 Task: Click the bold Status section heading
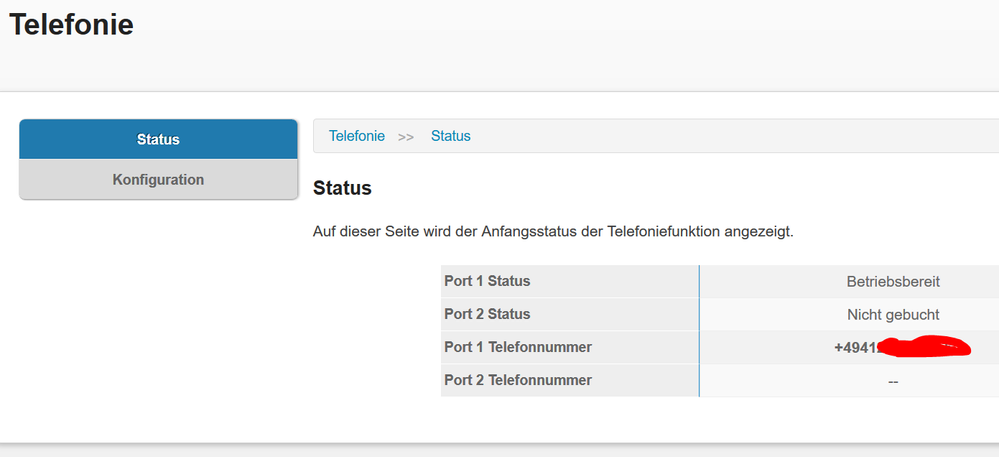point(342,188)
